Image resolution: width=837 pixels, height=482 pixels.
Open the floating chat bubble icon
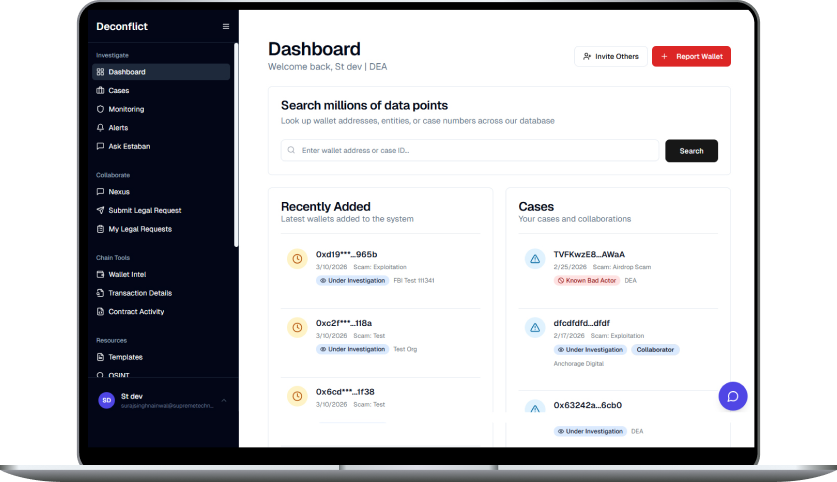point(732,396)
